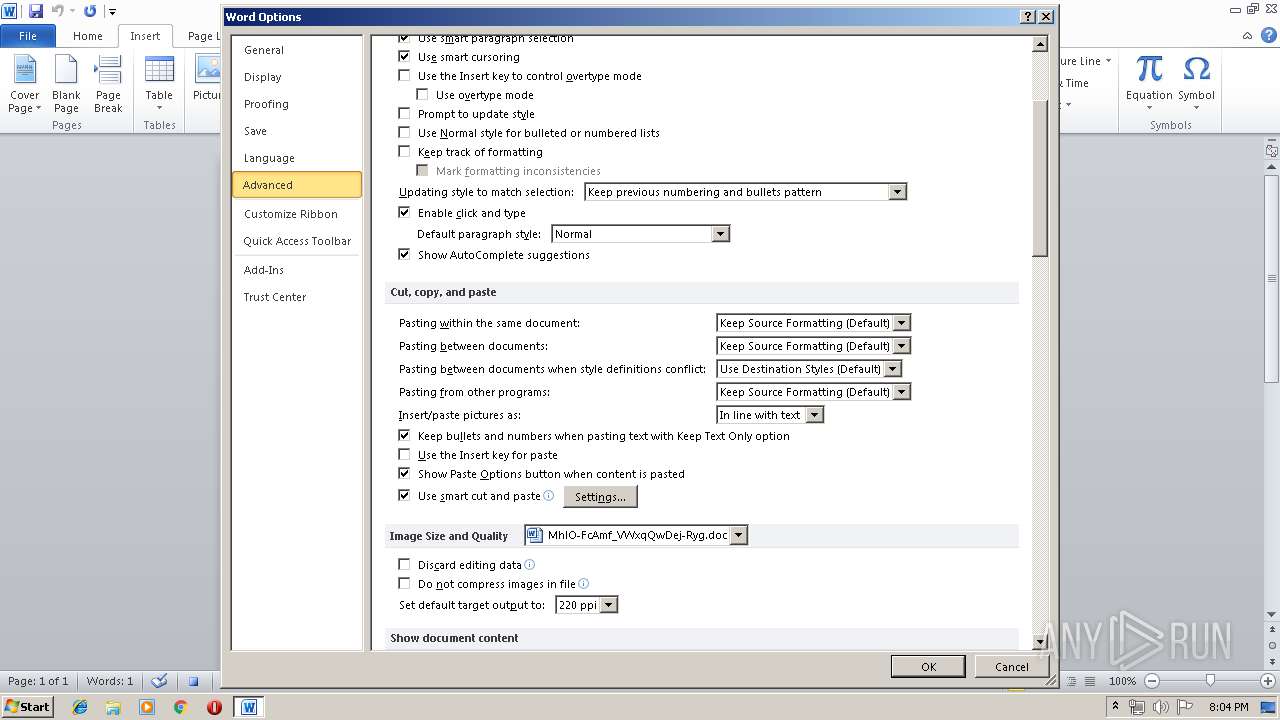Click the volume icon in system tray
The height and width of the screenshot is (720, 1280).
click(x=1161, y=707)
